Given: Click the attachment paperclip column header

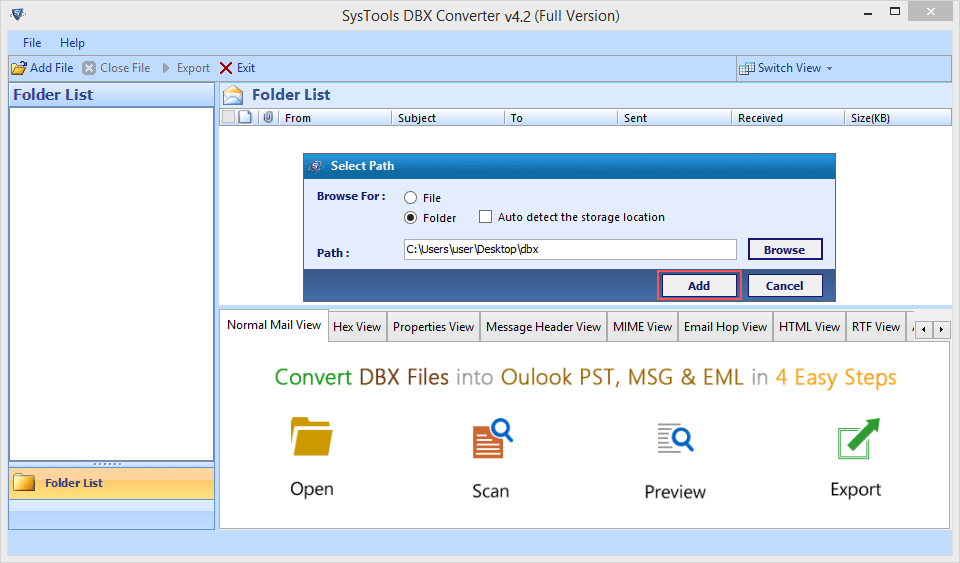Looking at the screenshot, I should pos(268,117).
